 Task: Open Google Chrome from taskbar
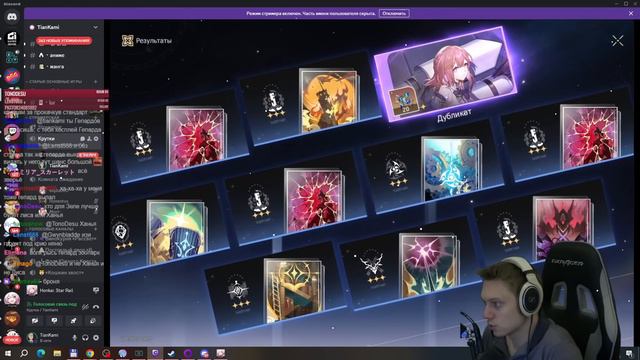90,353
